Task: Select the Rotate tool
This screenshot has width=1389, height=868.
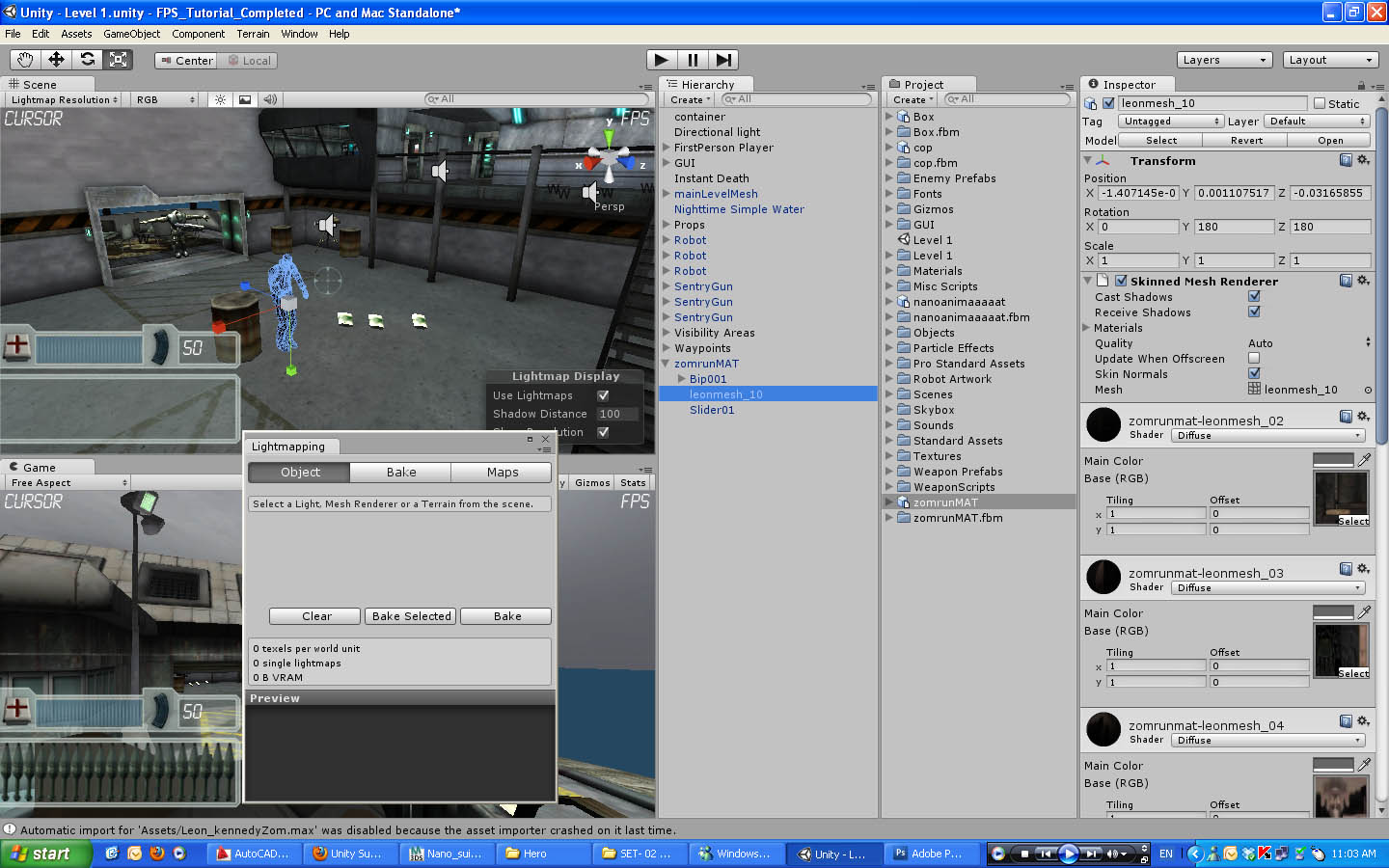Action: tap(88, 59)
